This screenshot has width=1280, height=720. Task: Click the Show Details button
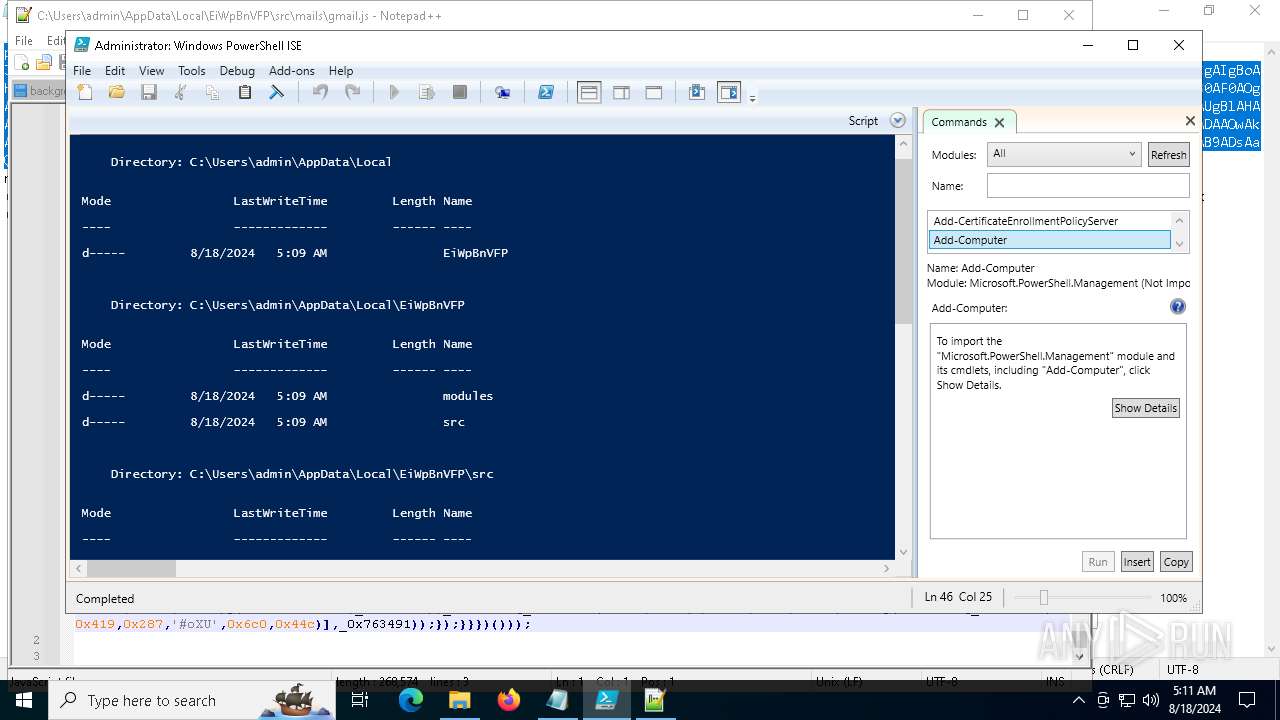[1146, 408]
